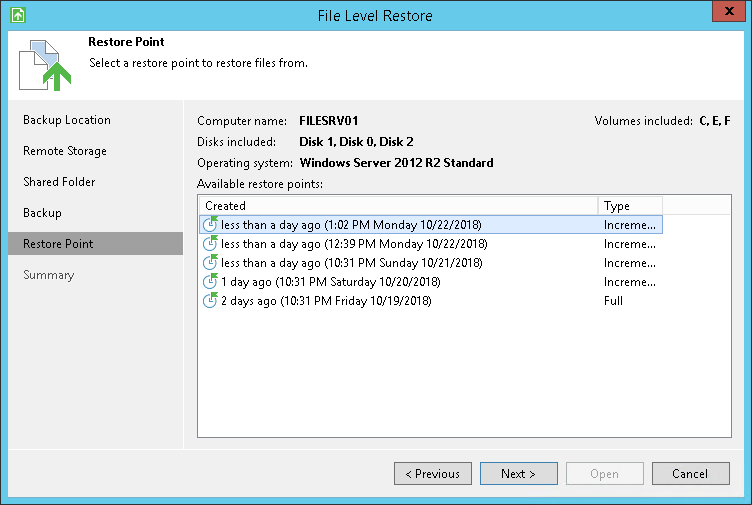This screenshot has height=505, width=752.
Task: Sort by the Created column header
Action: pos(399,206)
